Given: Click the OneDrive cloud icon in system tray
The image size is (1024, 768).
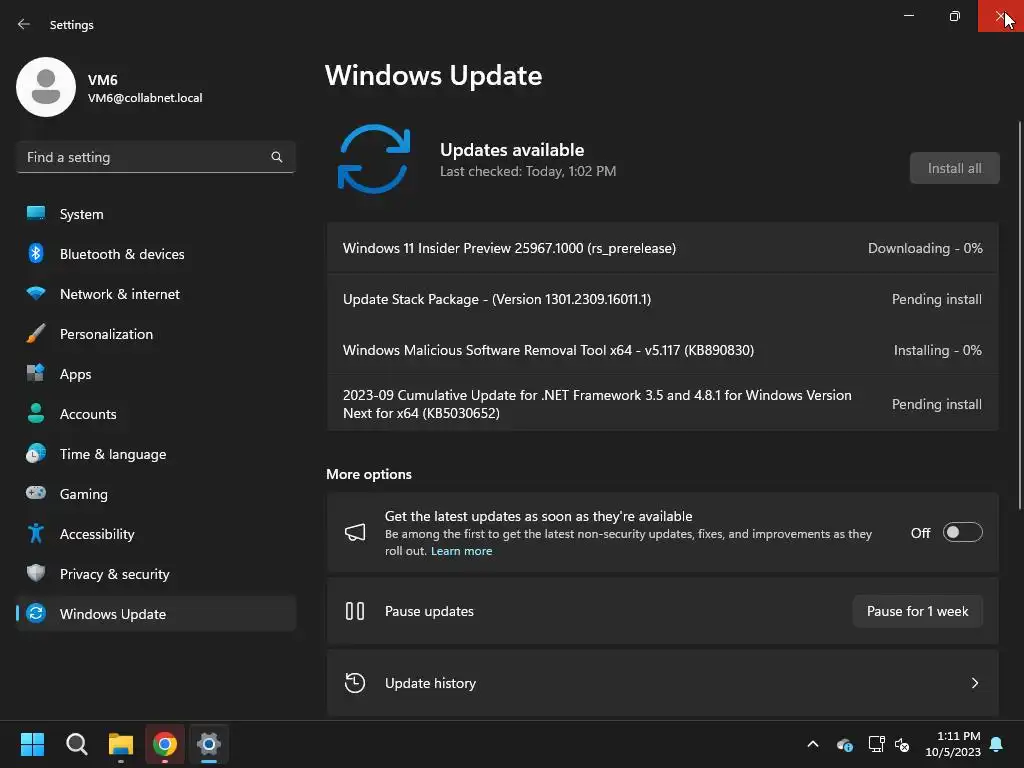Looking at the screenshot, I should point(845,744).
